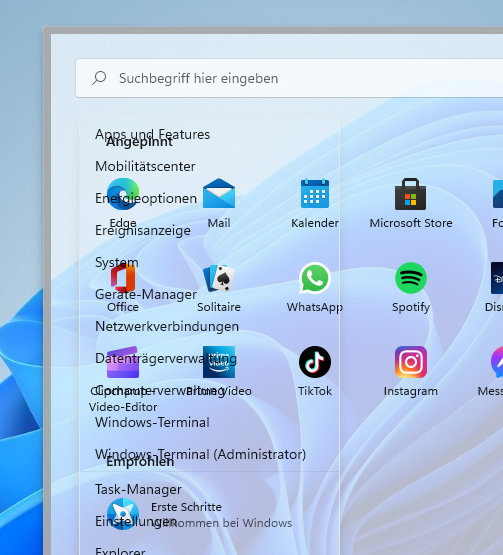The image size is (503, 555).
Task: Open the Prime Video app icon
Action: tap(219, 362)
